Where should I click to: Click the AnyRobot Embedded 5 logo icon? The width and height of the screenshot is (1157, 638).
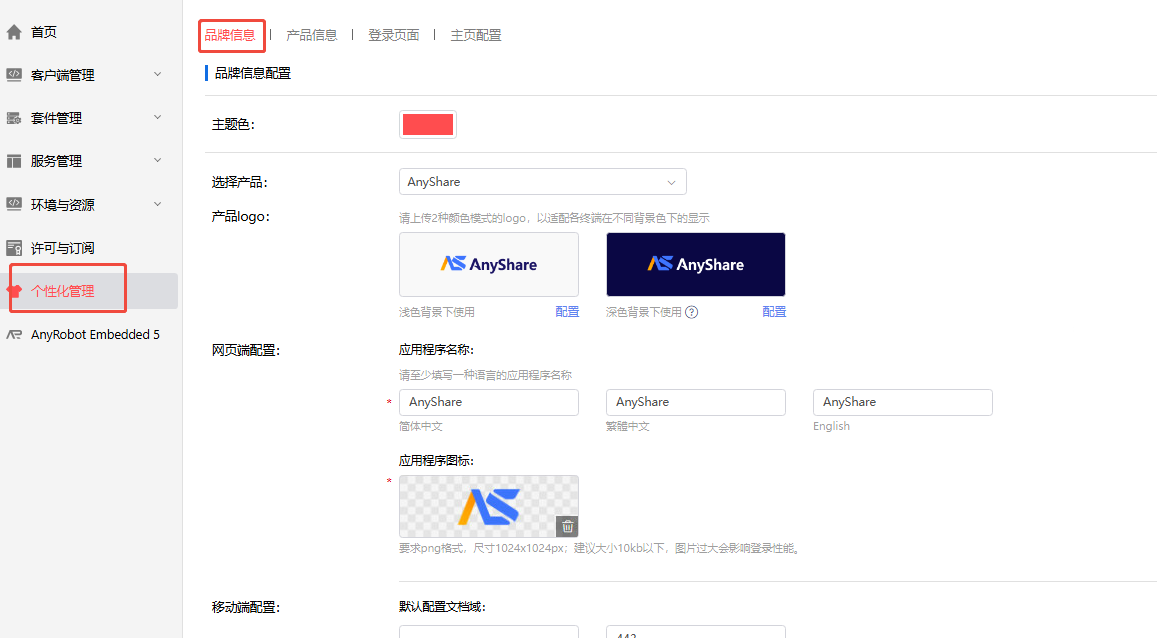(x=14, y=335)
